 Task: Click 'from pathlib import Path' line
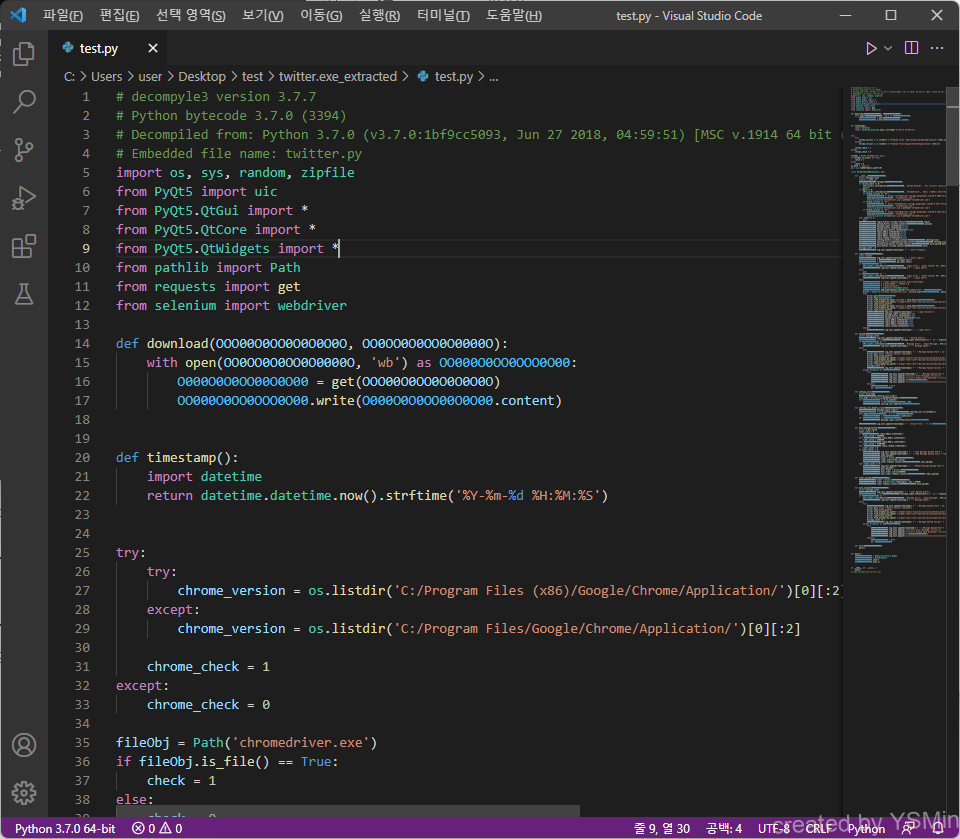pyautogui.click(x=208, y=268)
